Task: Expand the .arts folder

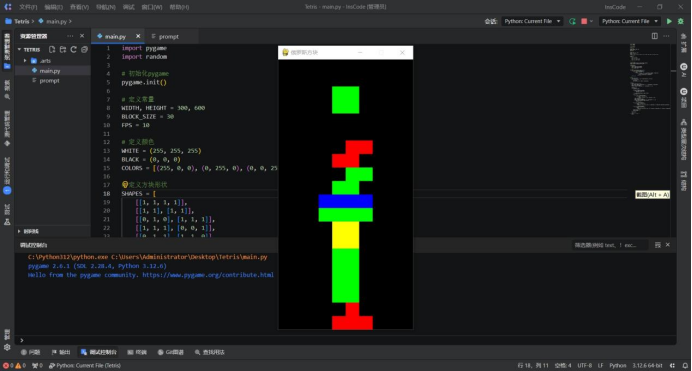Action: tap(25, 60)
